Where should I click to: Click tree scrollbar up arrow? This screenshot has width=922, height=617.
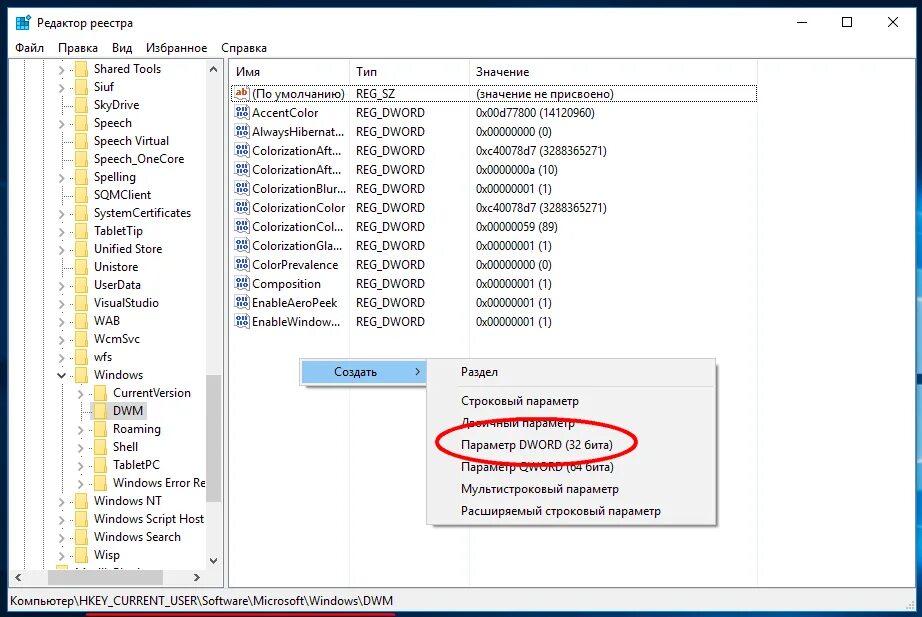213,69
